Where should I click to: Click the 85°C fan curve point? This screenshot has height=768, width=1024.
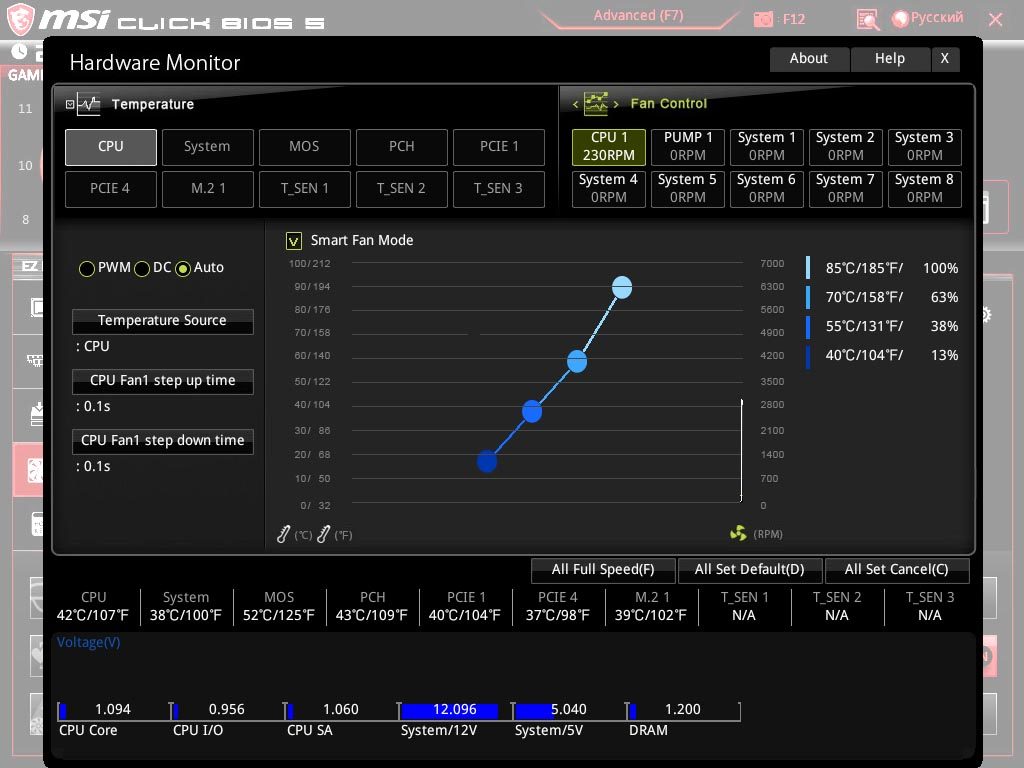622,287
